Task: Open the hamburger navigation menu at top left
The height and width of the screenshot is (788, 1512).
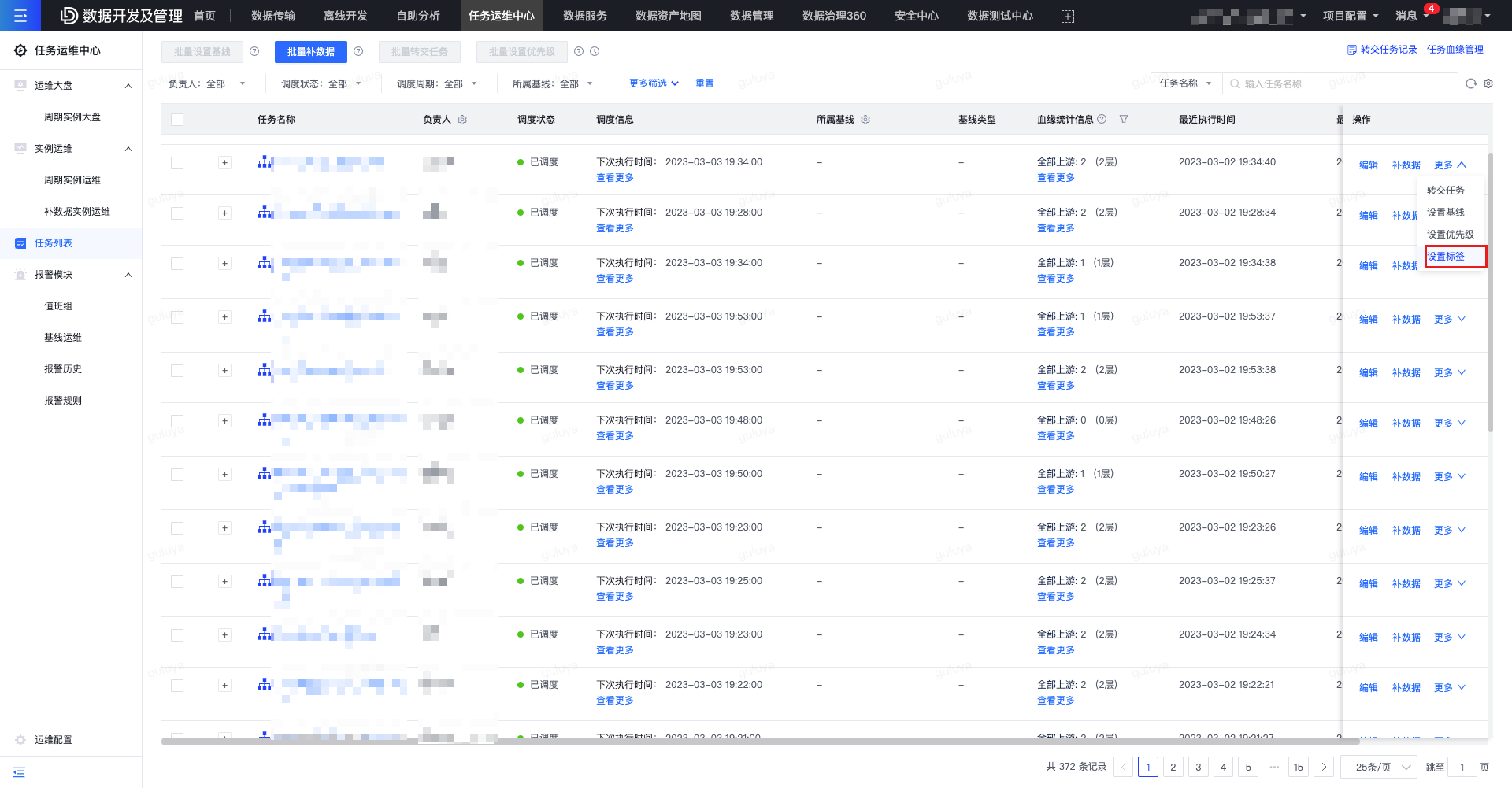Action: pos(20,16)
